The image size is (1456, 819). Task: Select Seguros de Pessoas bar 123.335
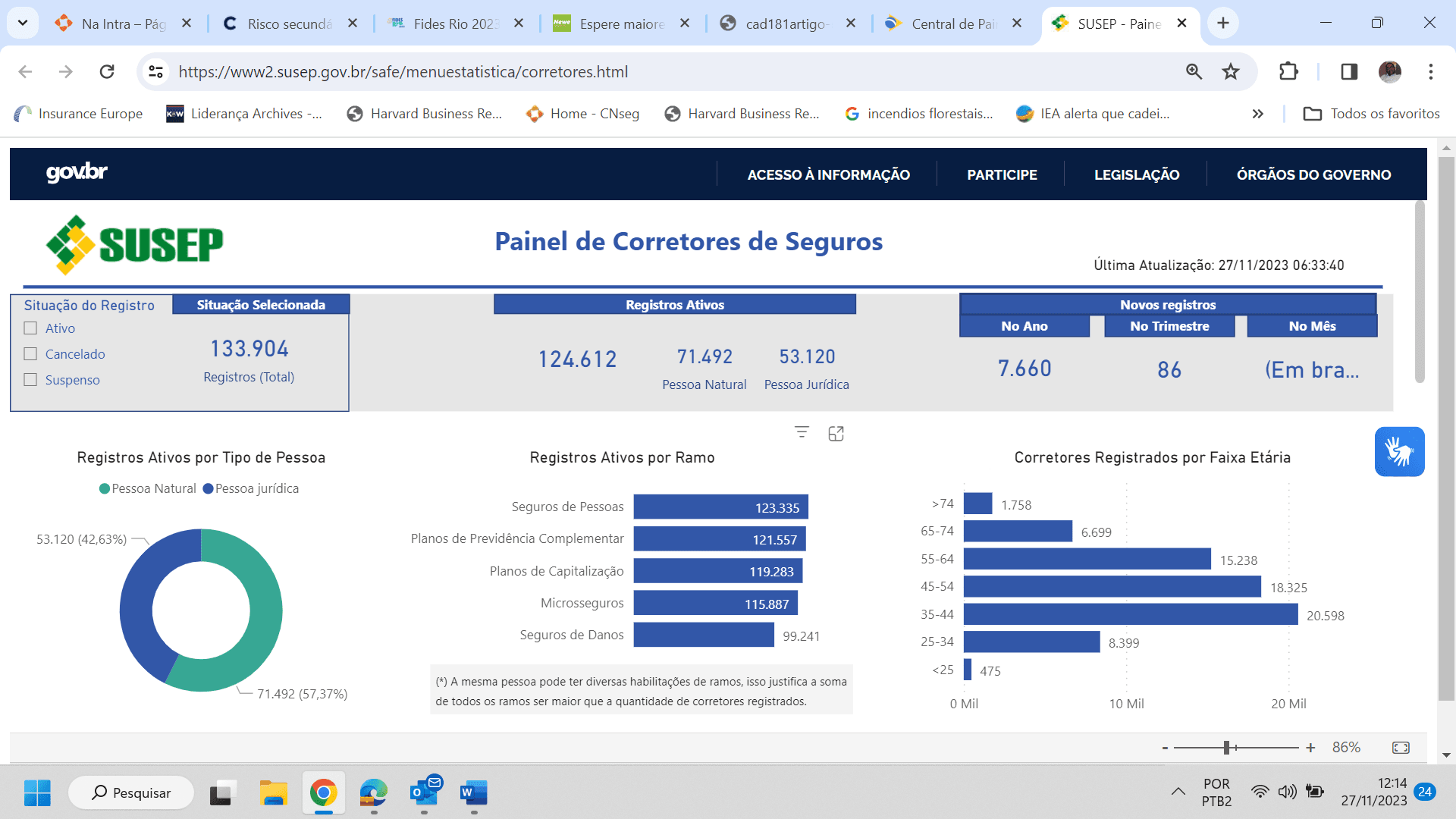(721, 507)
